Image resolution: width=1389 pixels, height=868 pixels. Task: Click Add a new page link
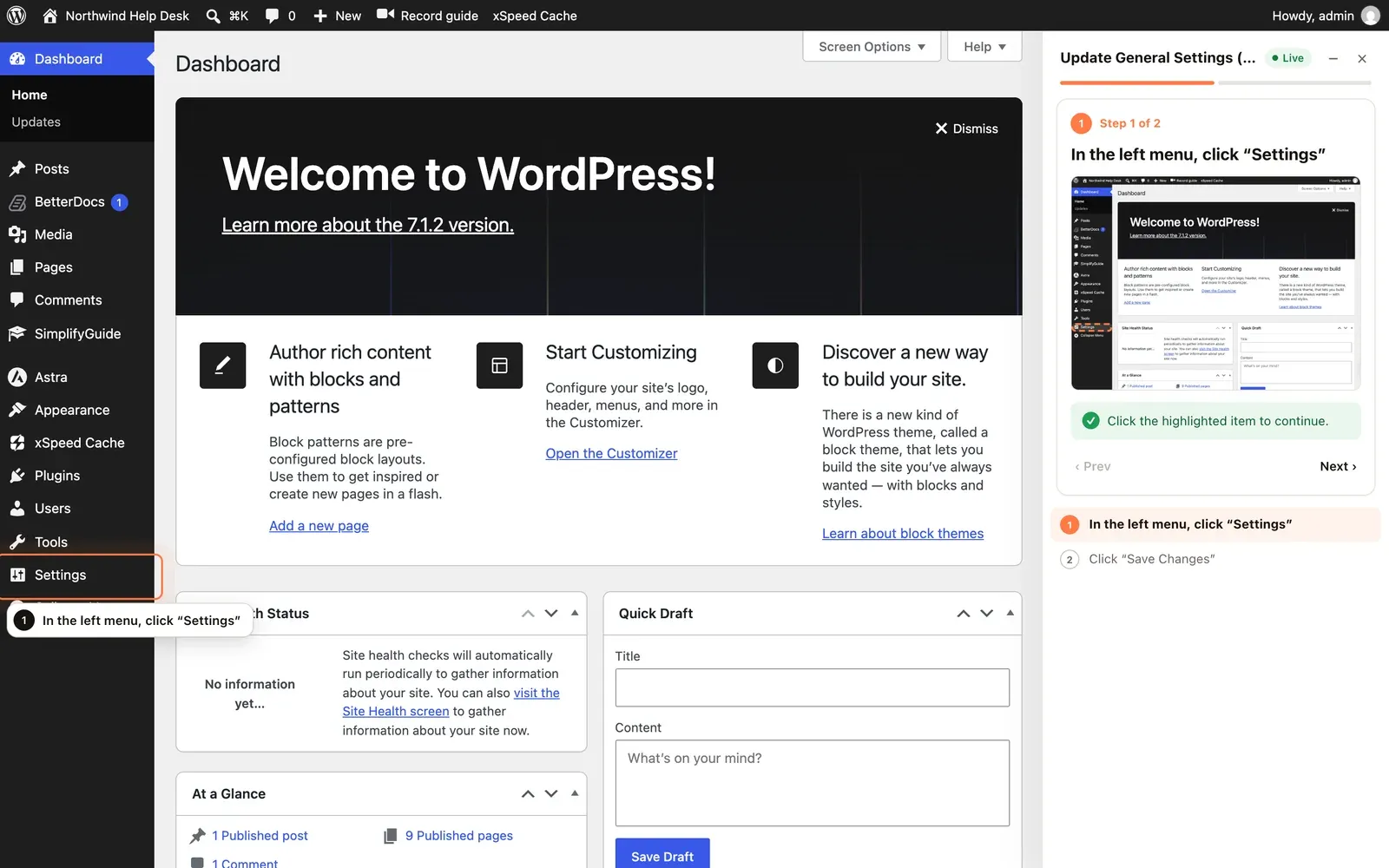click(319, 526)
